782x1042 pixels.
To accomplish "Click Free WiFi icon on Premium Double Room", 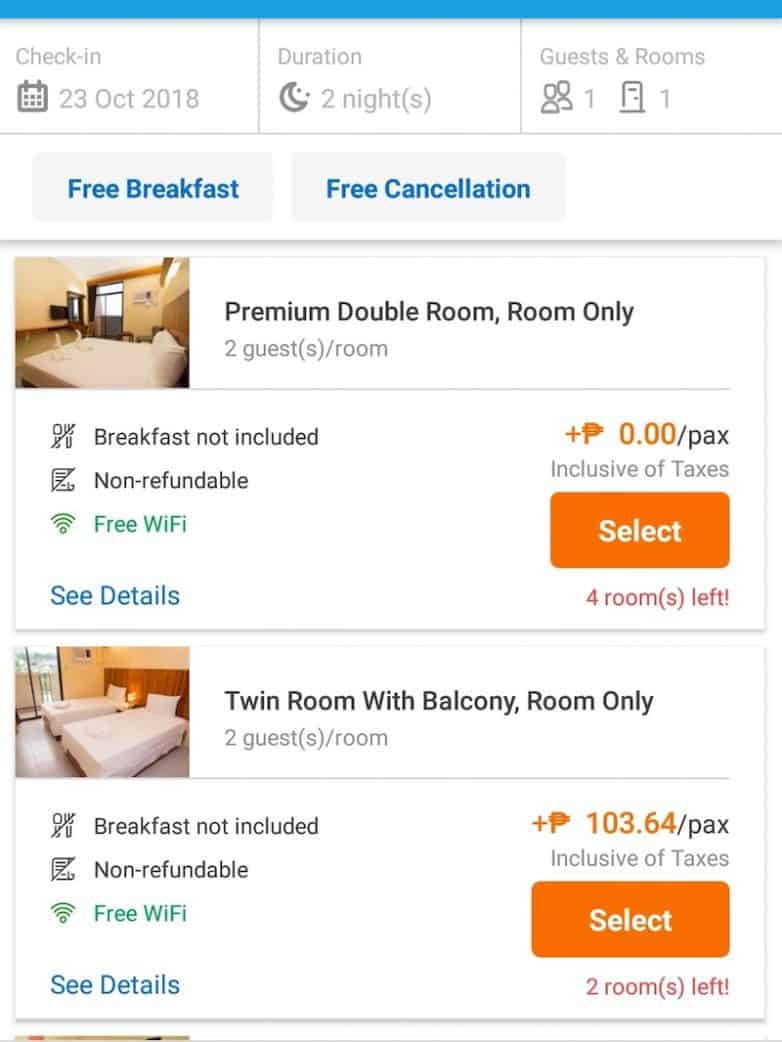I will click(63, 524).
